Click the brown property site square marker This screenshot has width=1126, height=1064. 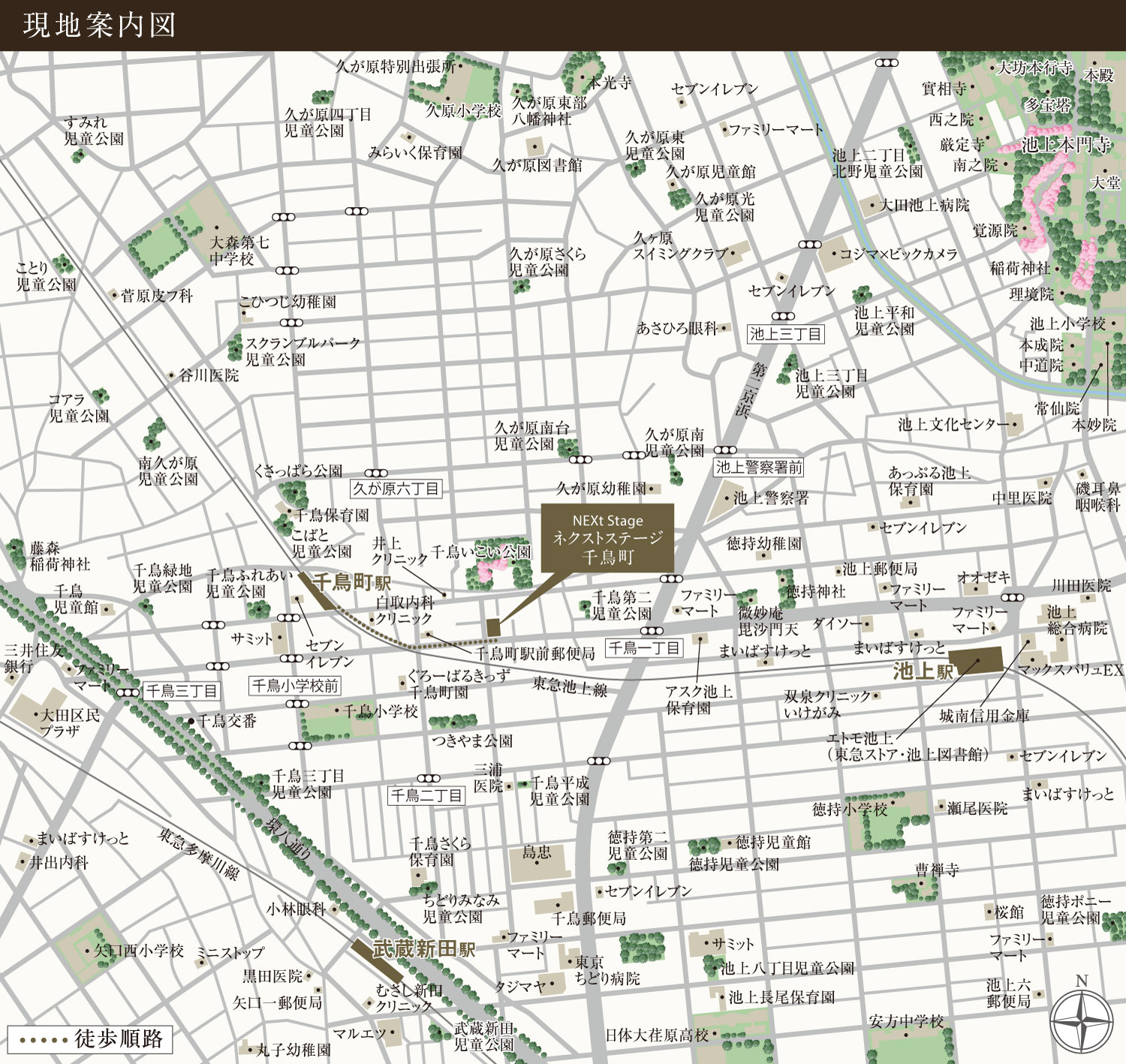pyautogui.click(x=493, y=627)
